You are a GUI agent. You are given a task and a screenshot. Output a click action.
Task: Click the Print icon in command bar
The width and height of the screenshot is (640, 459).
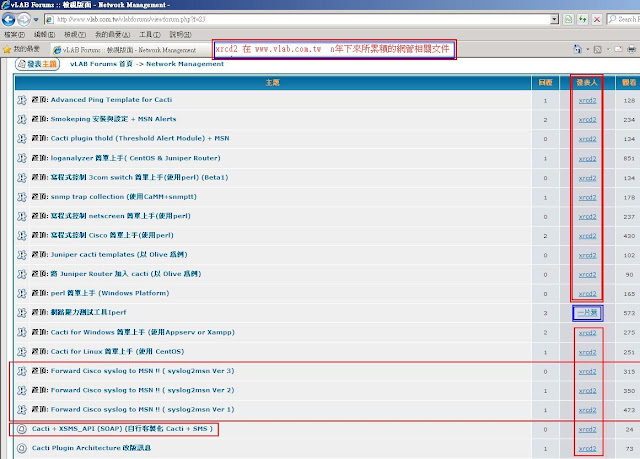click(631, 49)
